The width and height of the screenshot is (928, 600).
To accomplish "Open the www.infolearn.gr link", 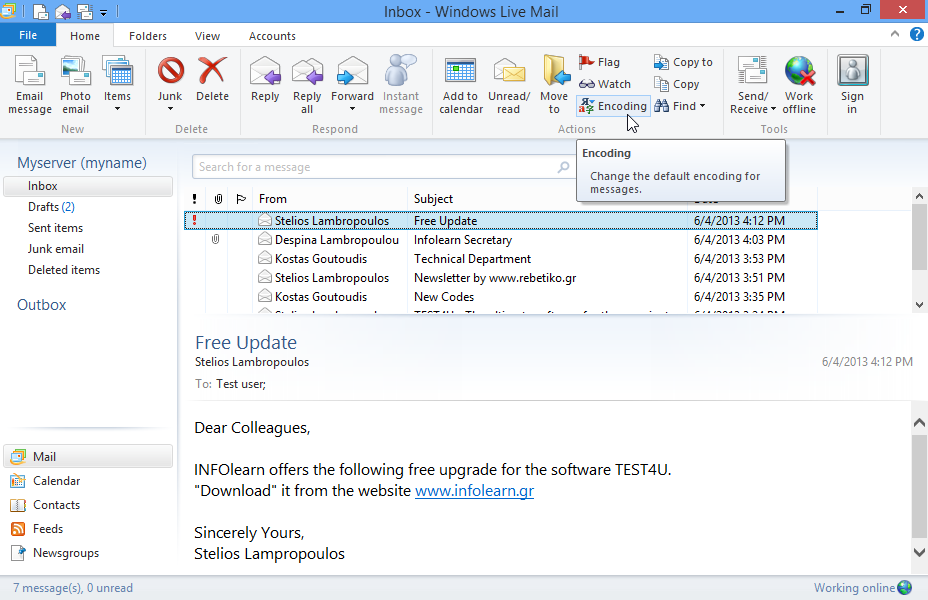I will click(474, 491).
